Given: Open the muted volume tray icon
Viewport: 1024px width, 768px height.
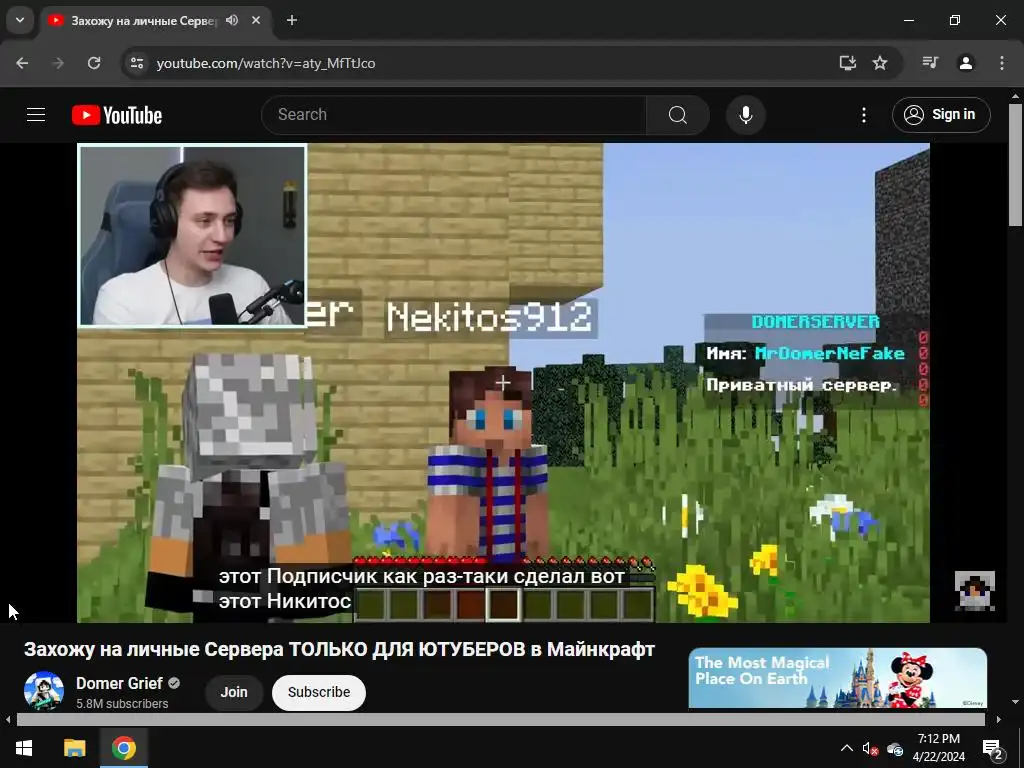Looking at the screenshot, I should pos(870,749).
